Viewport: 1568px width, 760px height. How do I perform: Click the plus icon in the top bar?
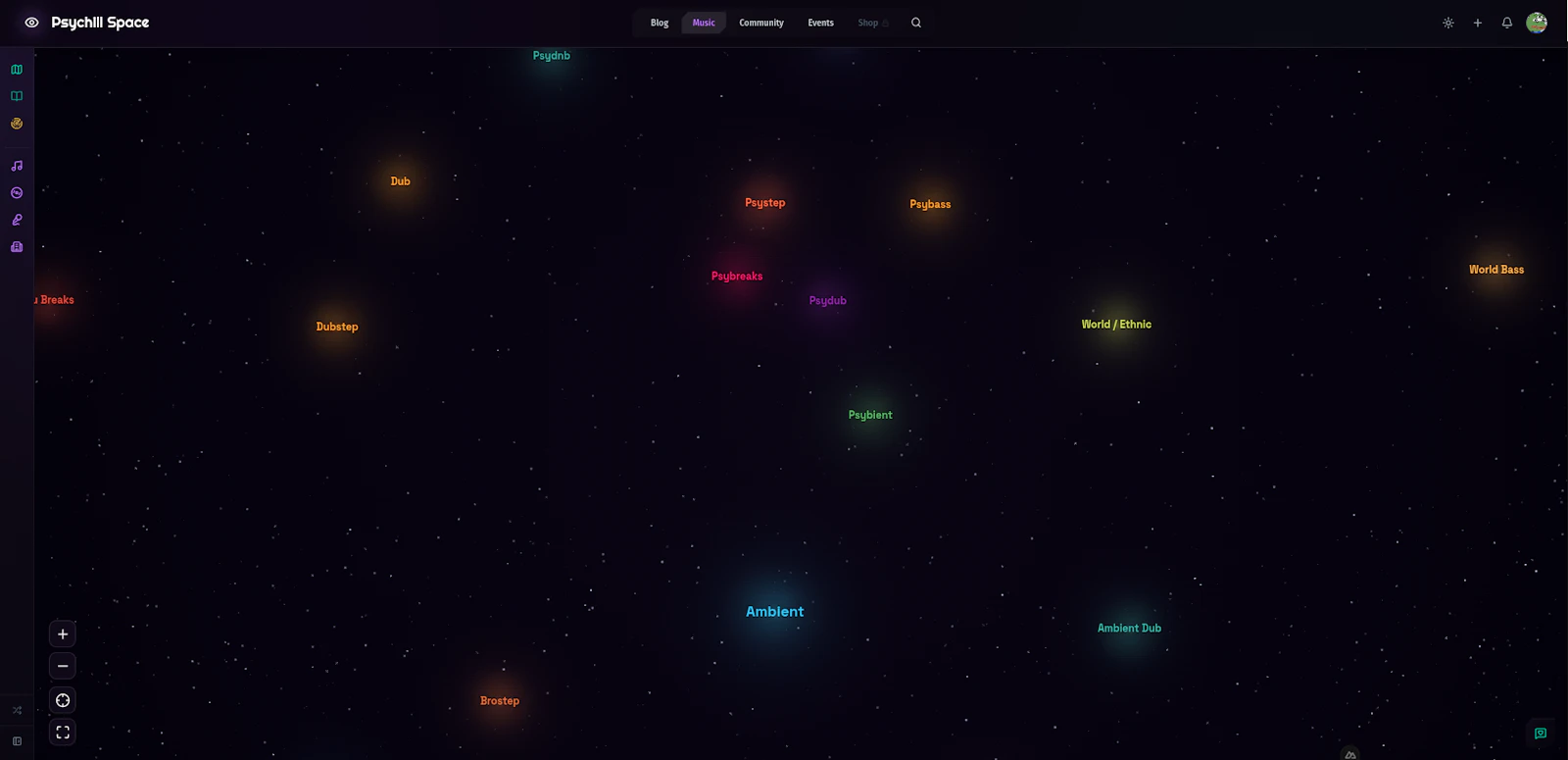pos(1478,23)
